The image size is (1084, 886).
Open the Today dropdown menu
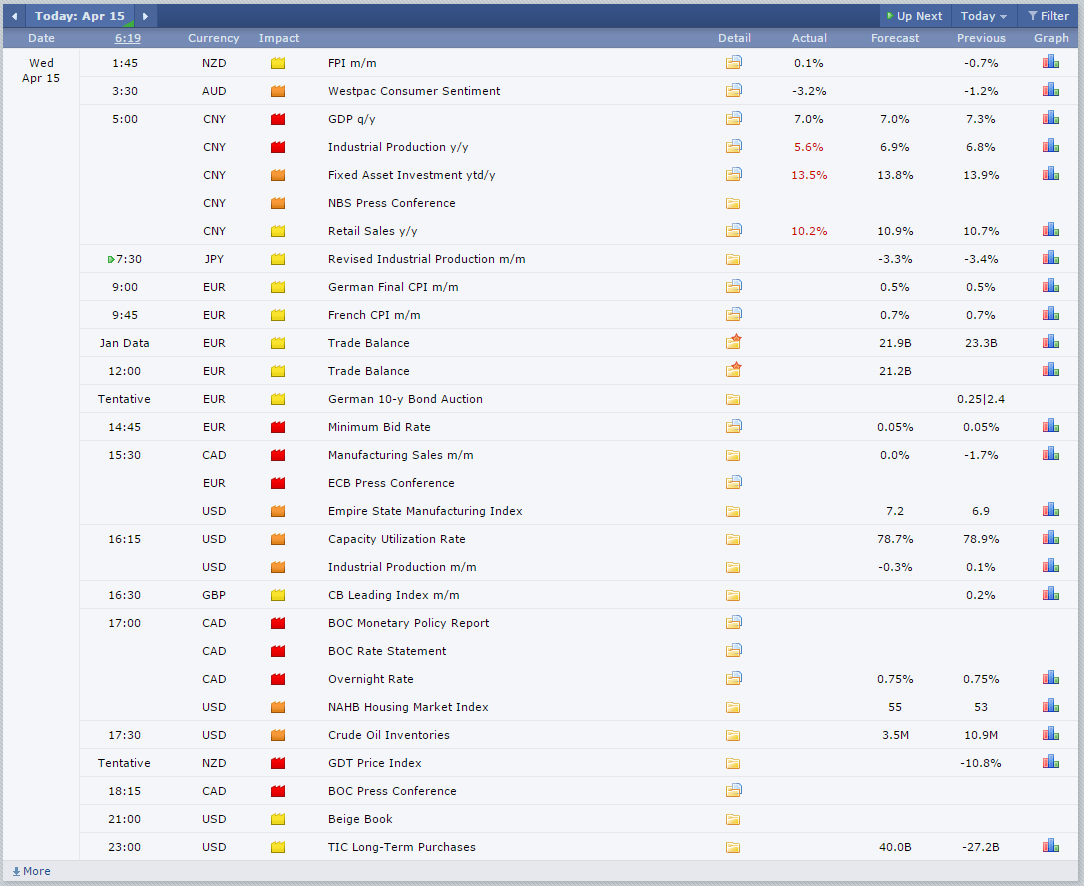[983, 16]
